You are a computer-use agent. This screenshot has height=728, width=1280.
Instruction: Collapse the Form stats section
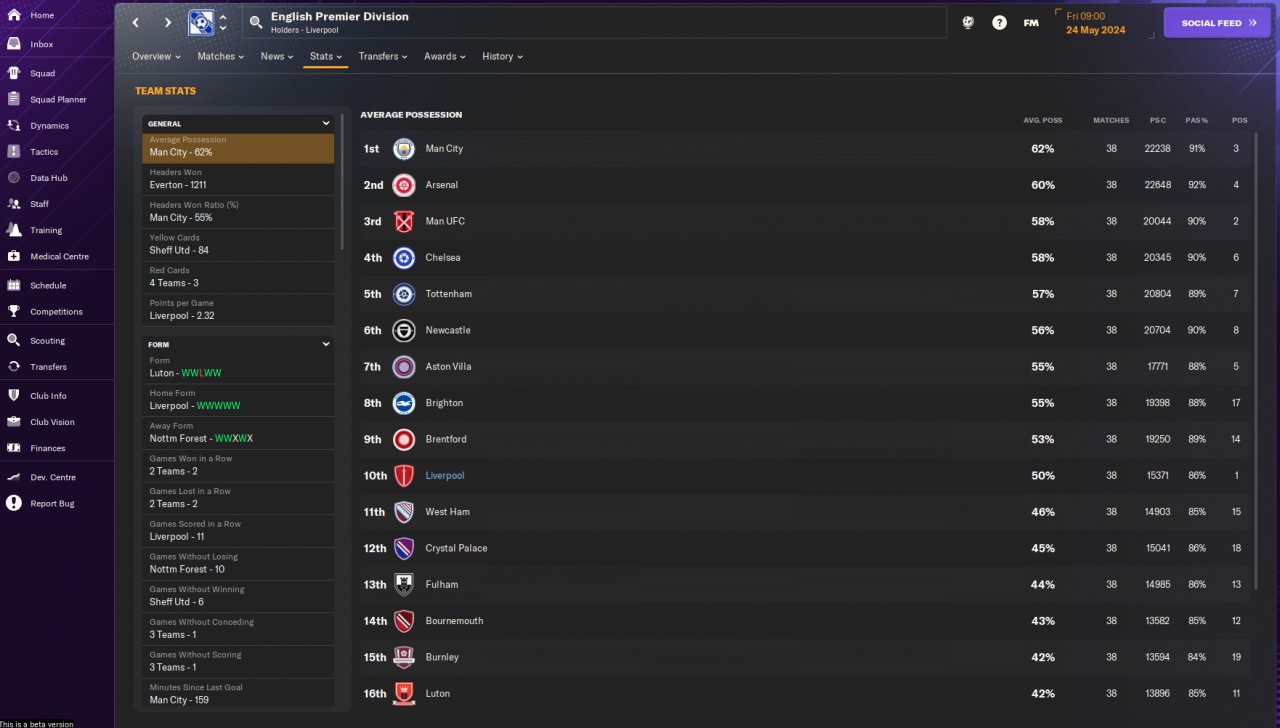(x=326, y=344)
